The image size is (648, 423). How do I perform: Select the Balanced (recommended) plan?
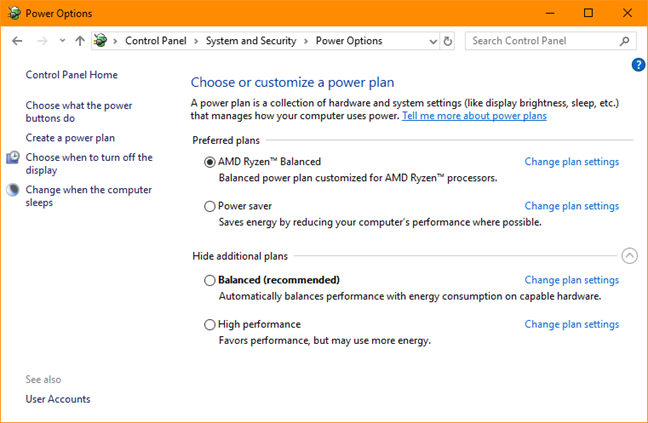pos(210,280)
